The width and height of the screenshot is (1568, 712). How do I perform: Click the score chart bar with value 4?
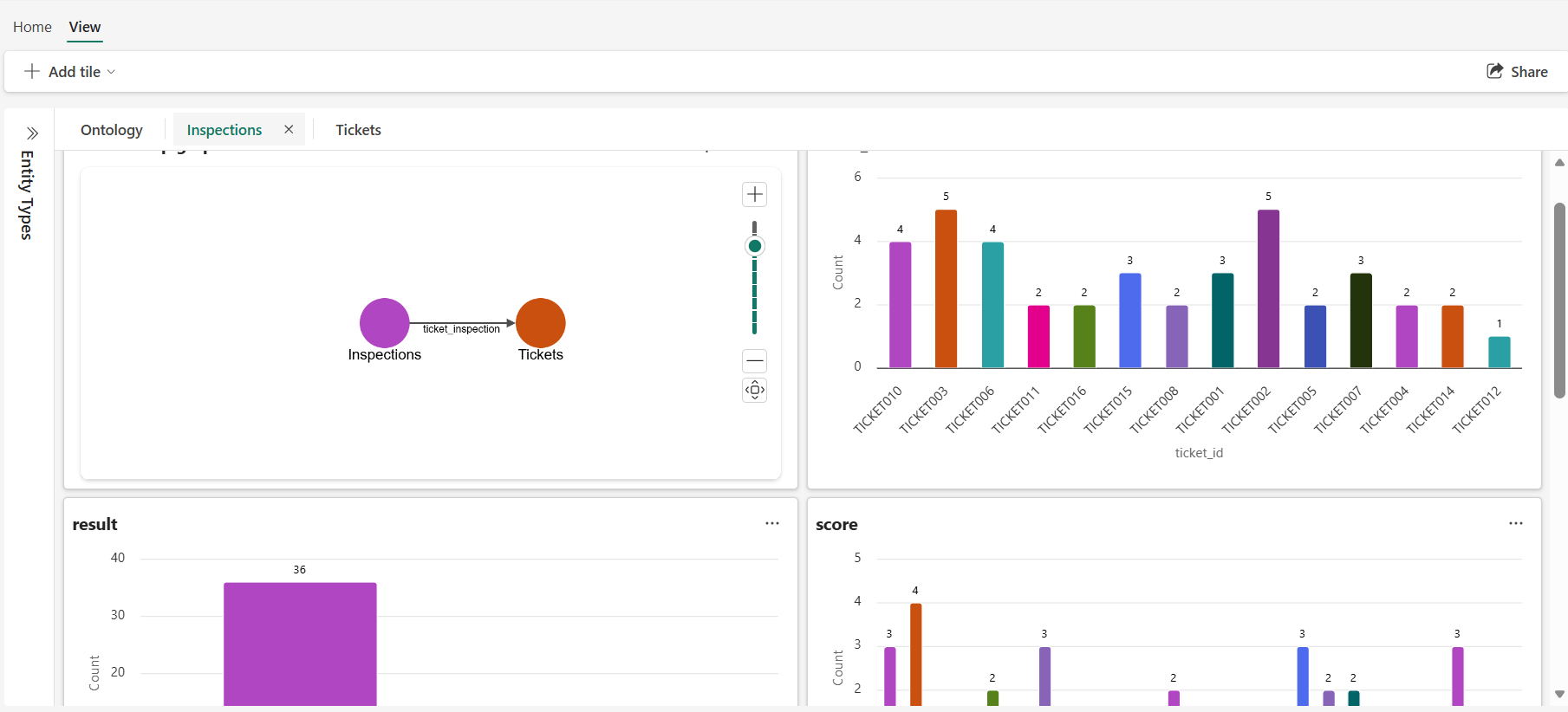916,655
